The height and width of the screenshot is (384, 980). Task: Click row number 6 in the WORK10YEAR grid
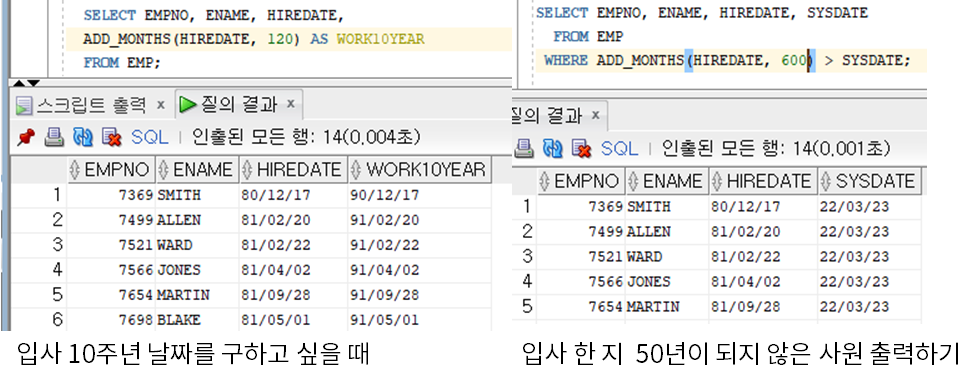click(58, 320)
